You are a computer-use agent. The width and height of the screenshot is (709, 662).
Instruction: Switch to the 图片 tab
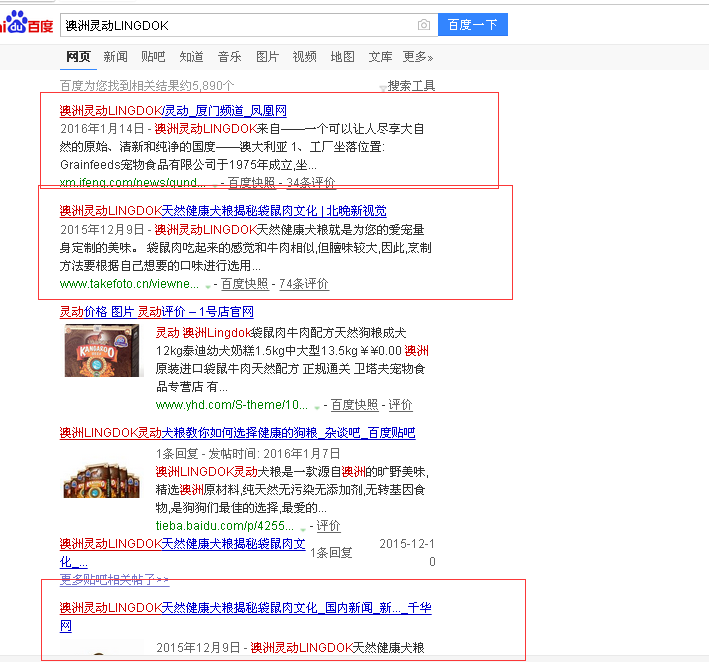coord(267,57)
